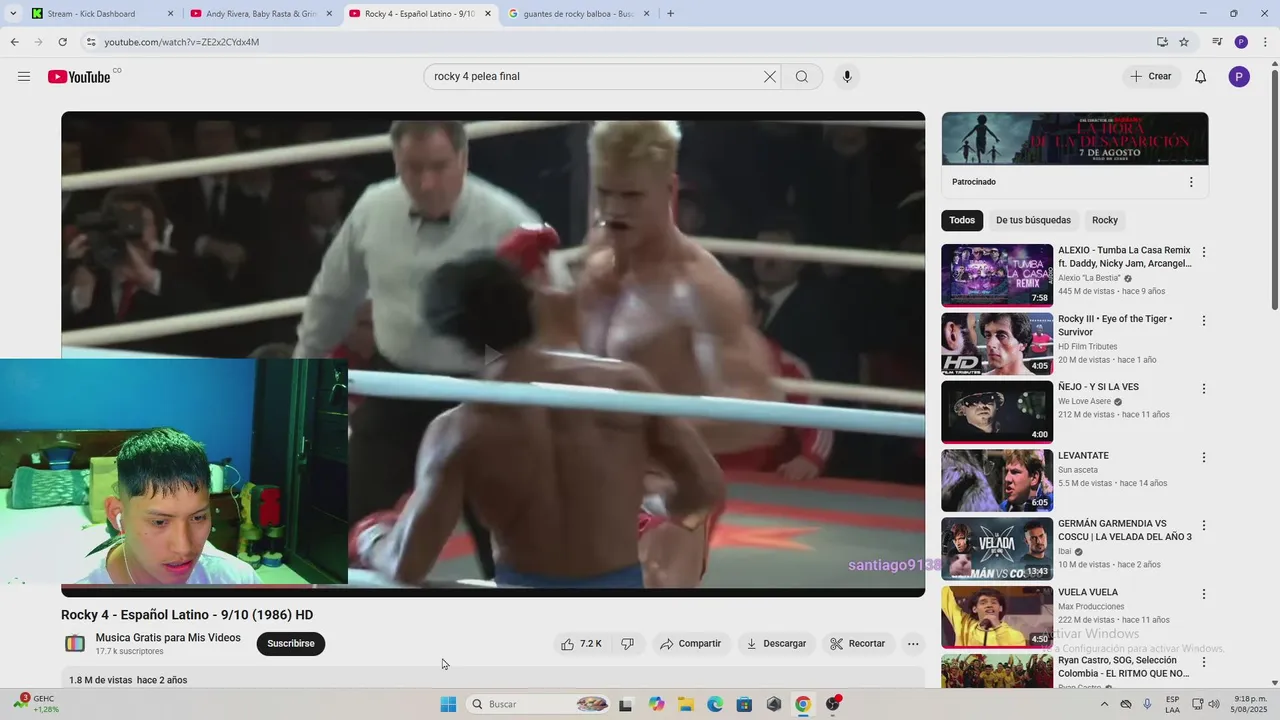
Task: Select the Todos filter chip
Action: [962, 220]
